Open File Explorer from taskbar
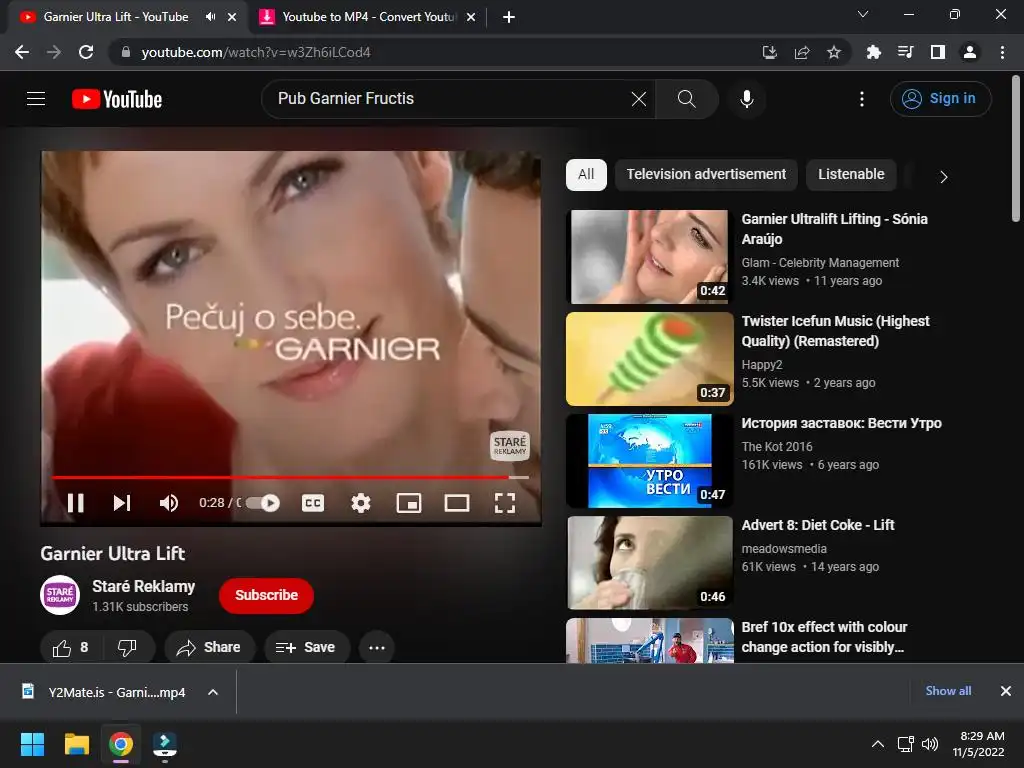The image size is (1024, 768). (76, 744)
